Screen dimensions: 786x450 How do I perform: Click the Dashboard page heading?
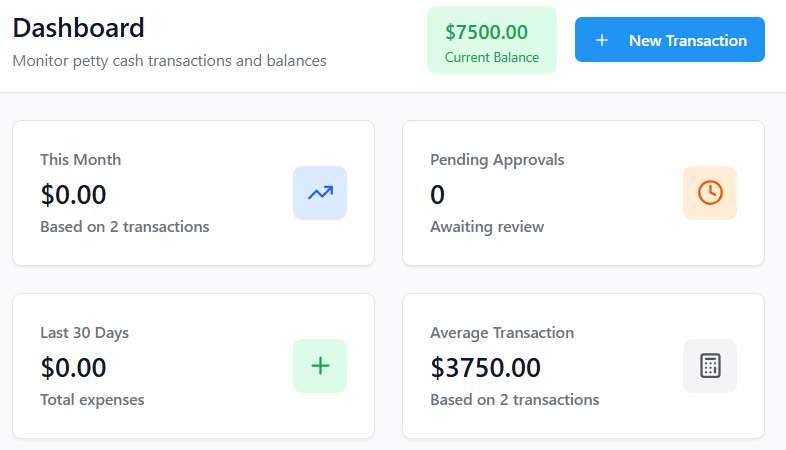coord(78,27)
